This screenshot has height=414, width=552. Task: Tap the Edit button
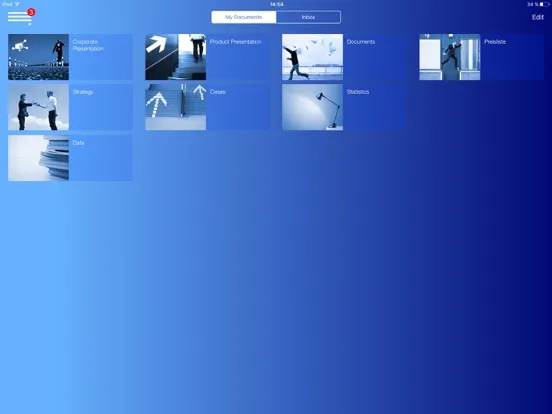click(x=538, y=17)
